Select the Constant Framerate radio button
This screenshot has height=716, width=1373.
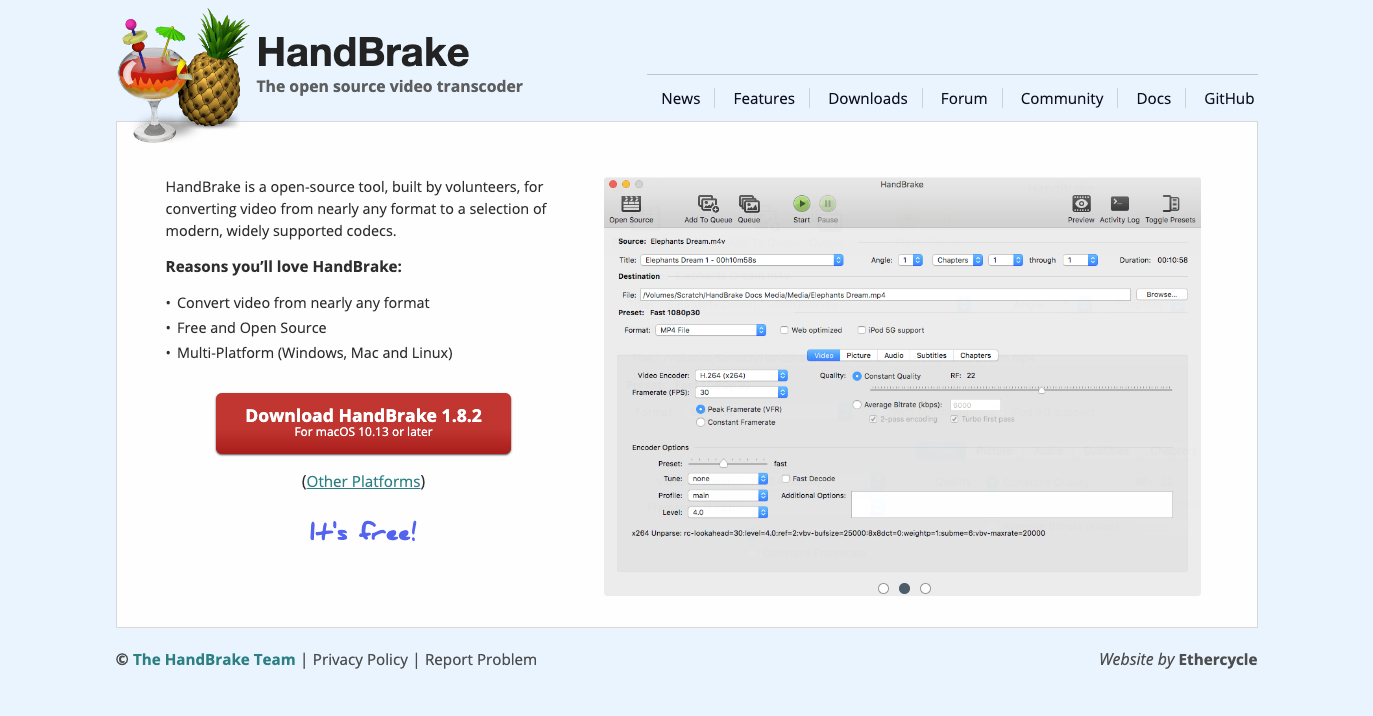[x=701, y=422]
